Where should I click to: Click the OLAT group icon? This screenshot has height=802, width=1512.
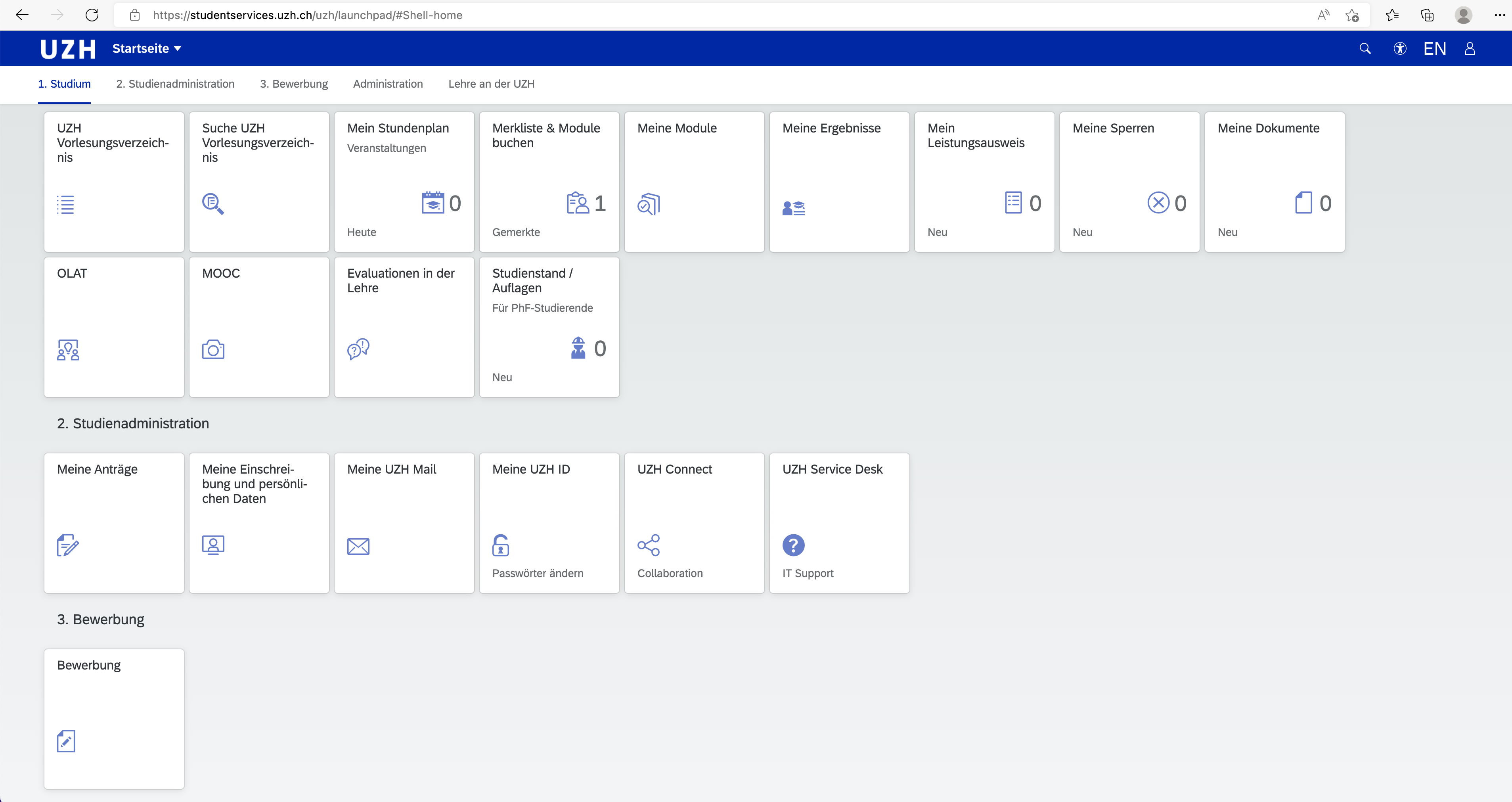click(68, 350)
